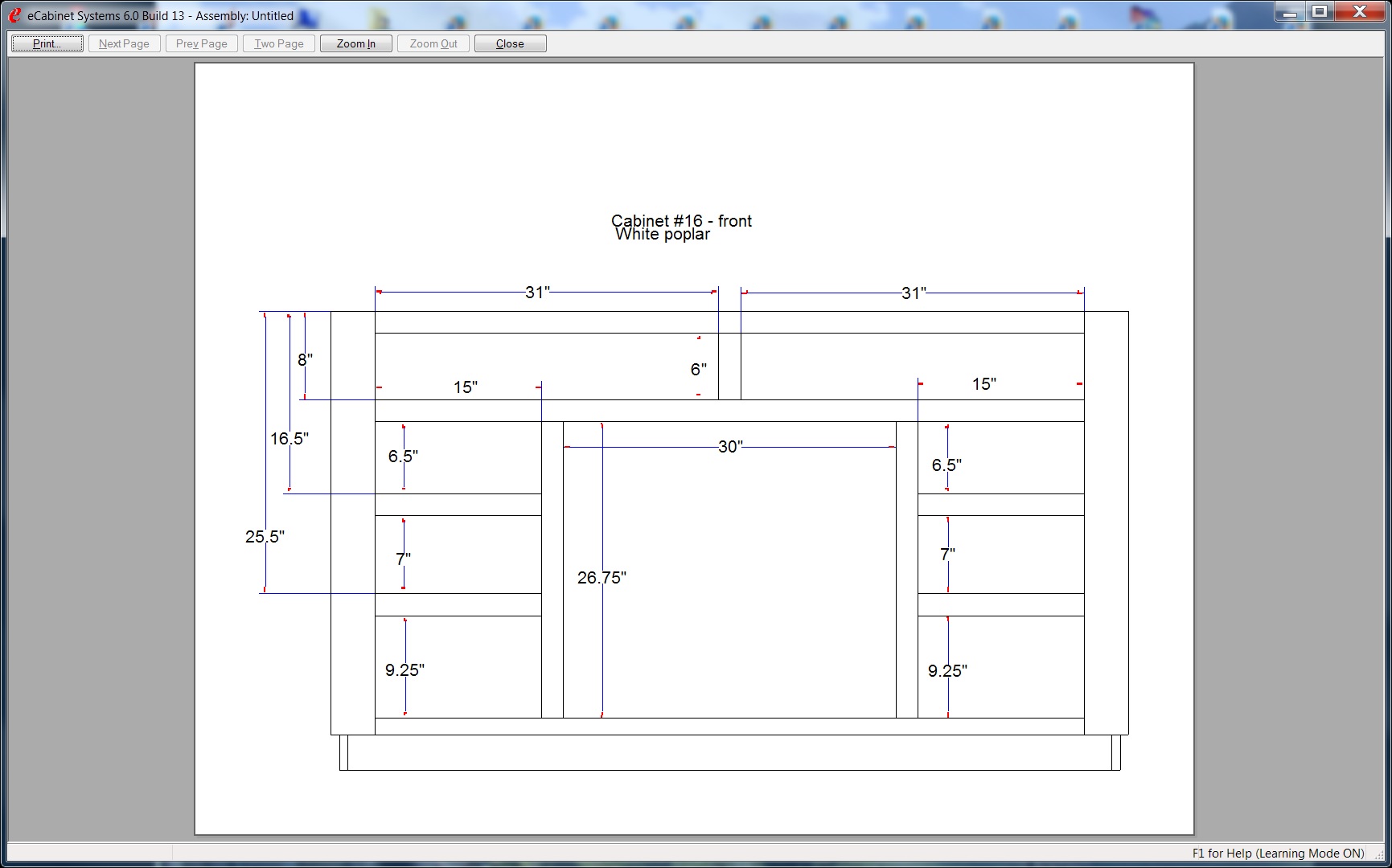Screen dimensions: 1392x868
Task: Click the "White poplar" material label
Action: [x=663, y=235]
